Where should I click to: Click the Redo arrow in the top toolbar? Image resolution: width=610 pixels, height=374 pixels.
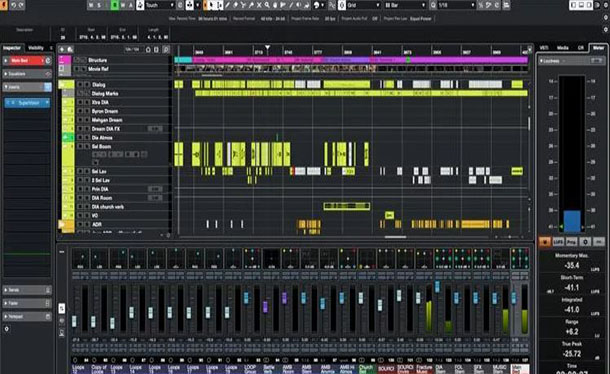tap(22, 5)
